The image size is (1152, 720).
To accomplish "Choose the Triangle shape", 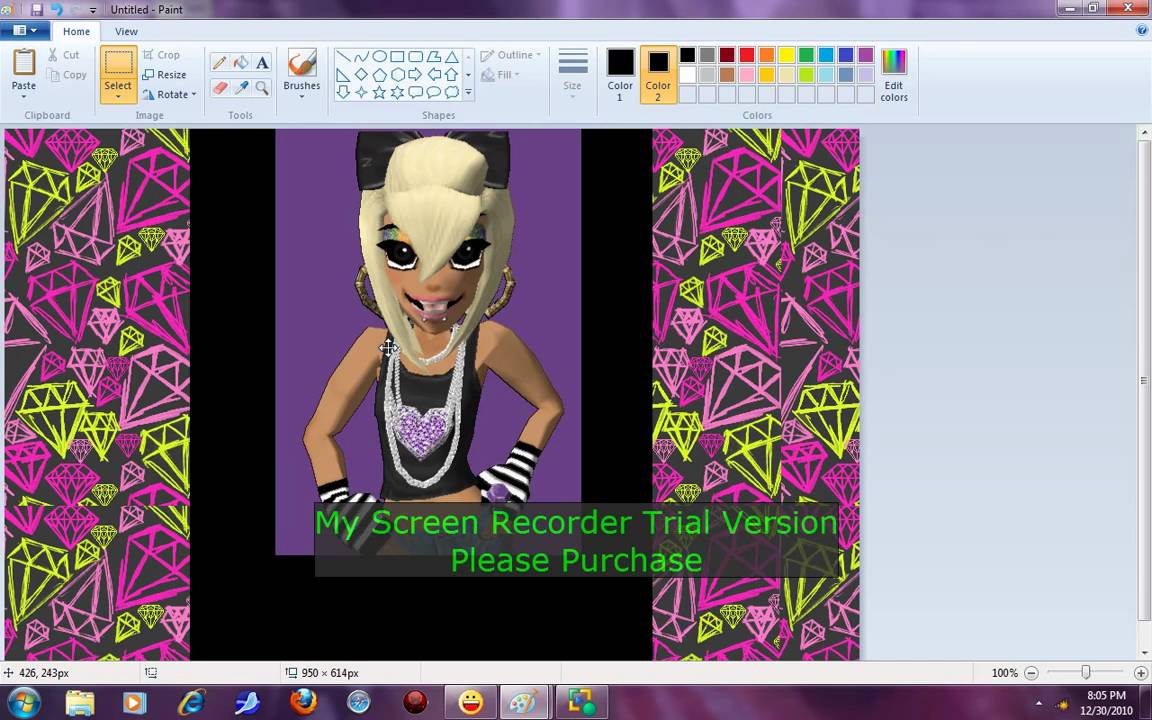I will (x=452, y=57).
